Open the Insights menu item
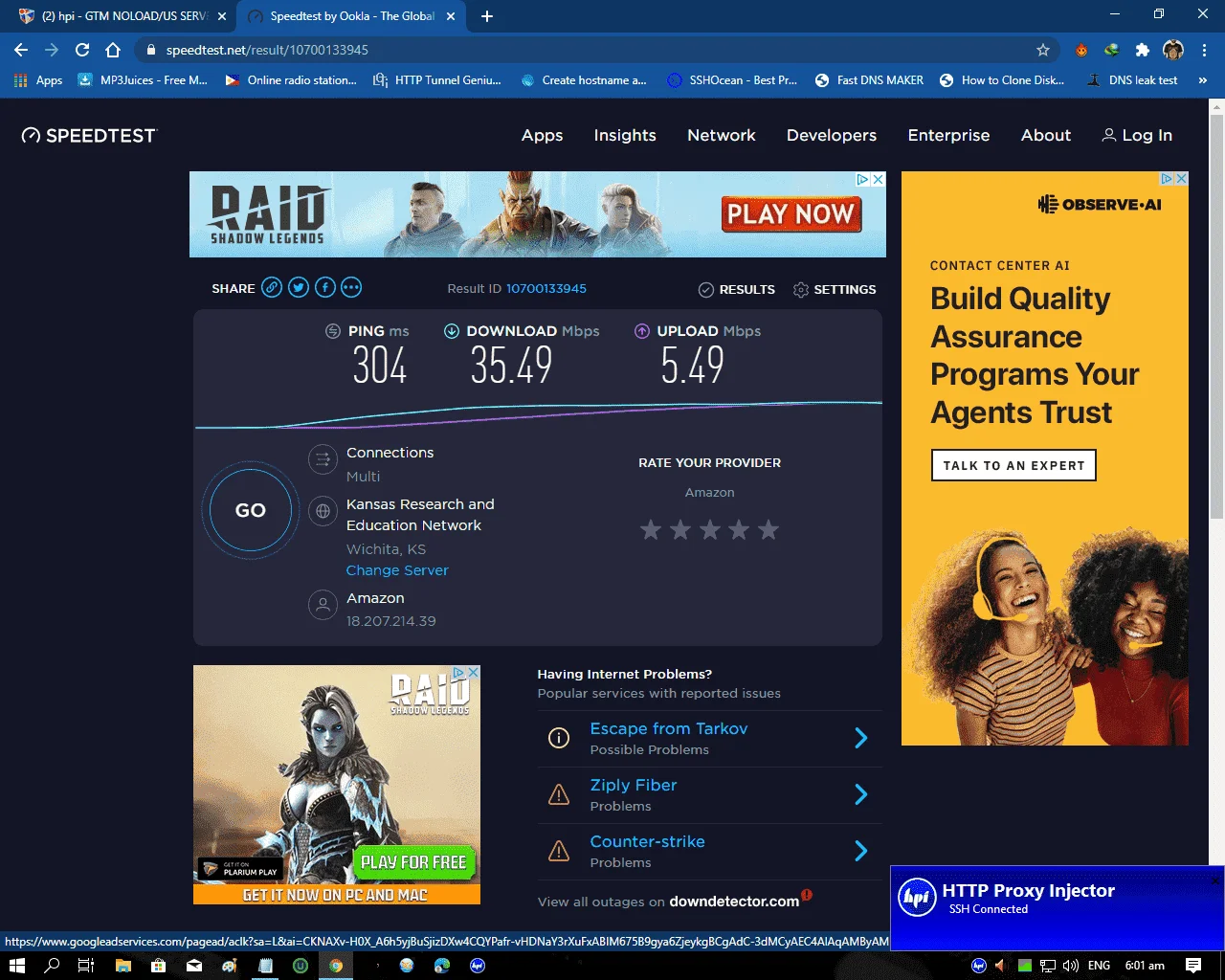Screen dimensions: 1225x980 click(x=625, y=136)
